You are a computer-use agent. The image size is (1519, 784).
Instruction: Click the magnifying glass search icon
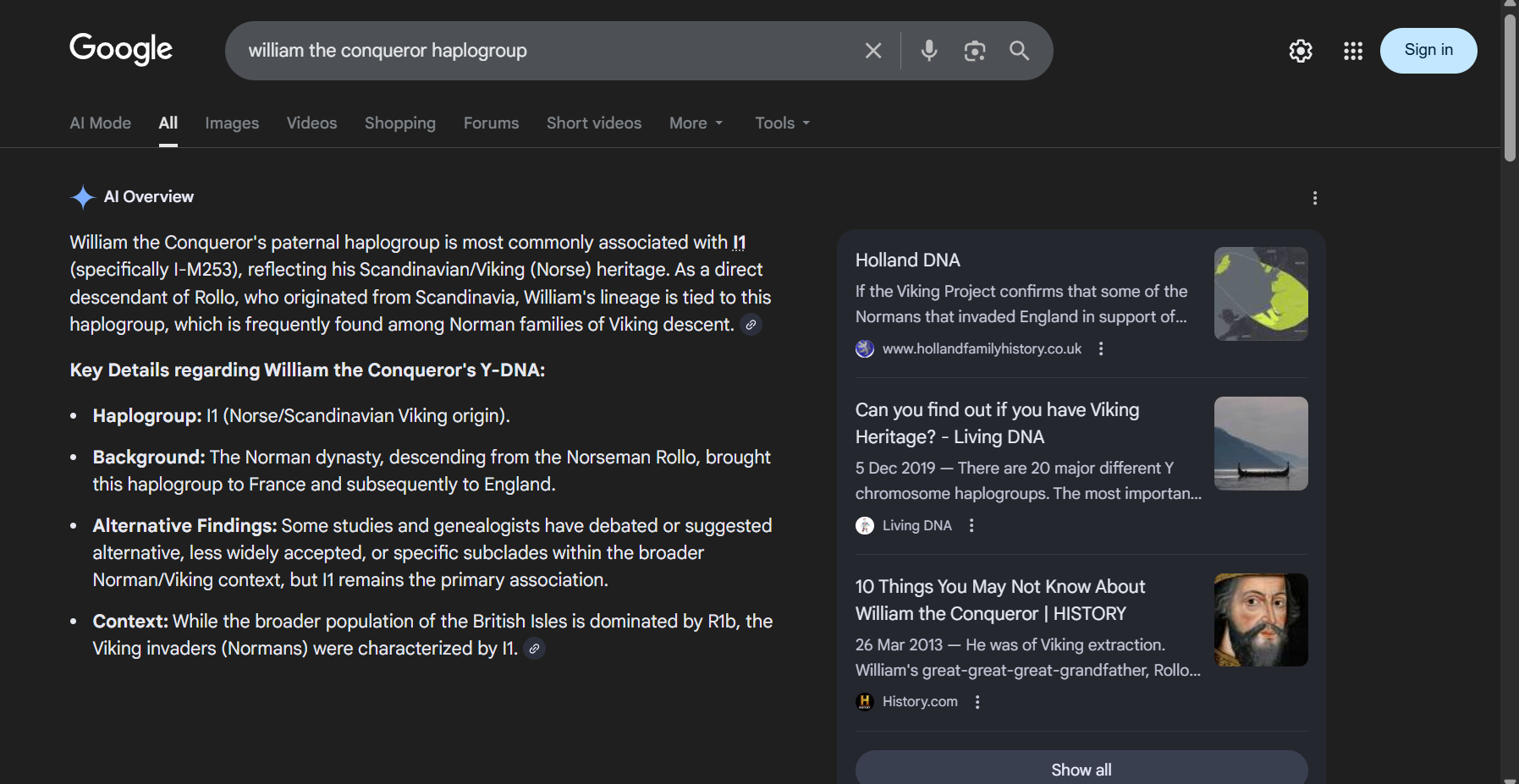click(x=1019, y=51)
